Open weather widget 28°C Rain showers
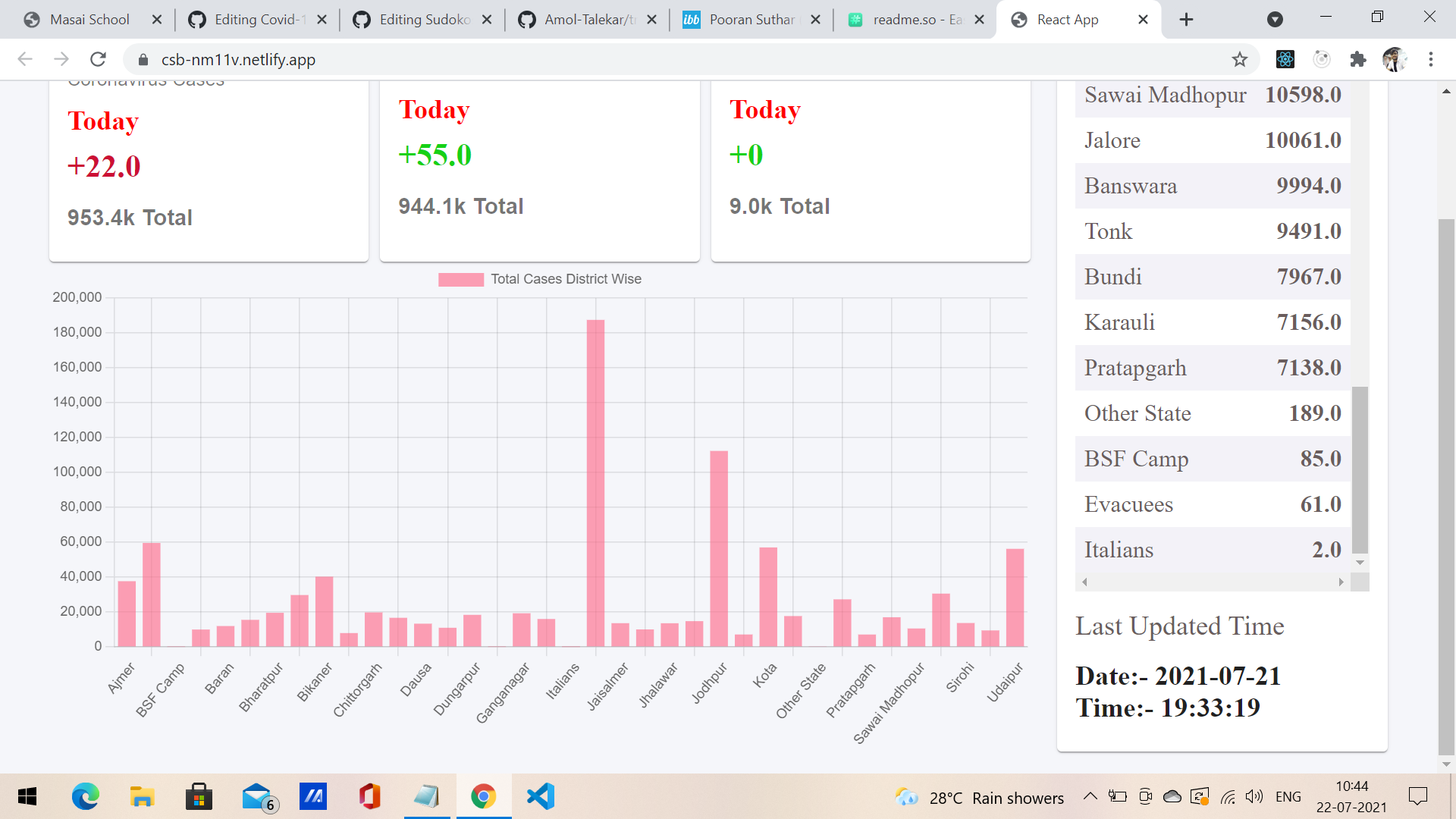This screenshot has height=819, width=1456. 979,798
